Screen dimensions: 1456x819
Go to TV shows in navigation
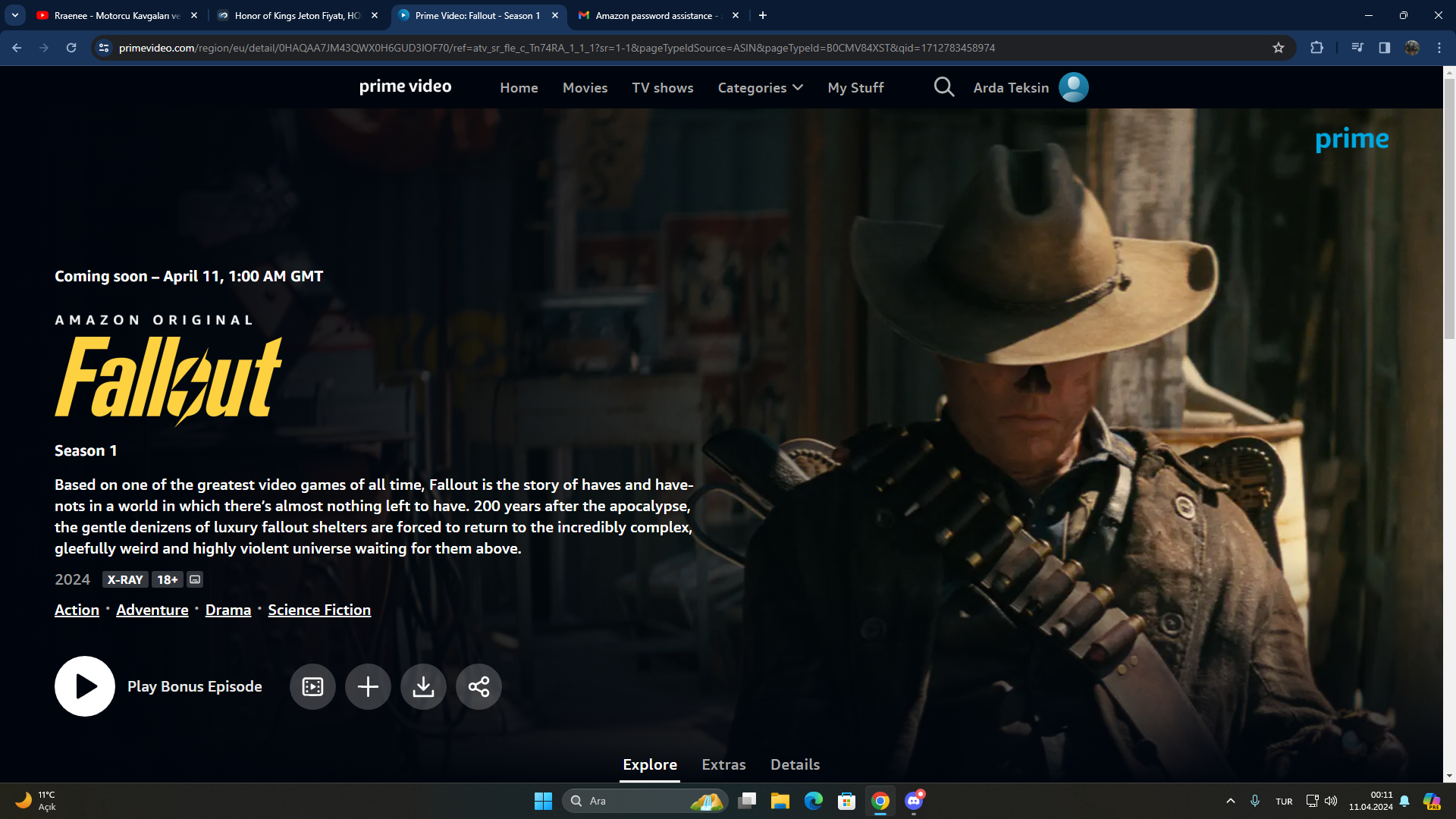662,88
